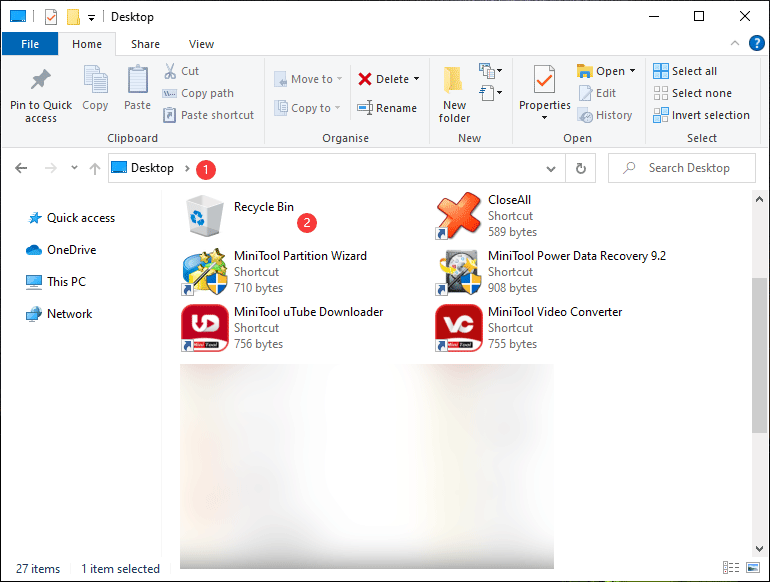Open address bar history dropdown

point(551,169)
